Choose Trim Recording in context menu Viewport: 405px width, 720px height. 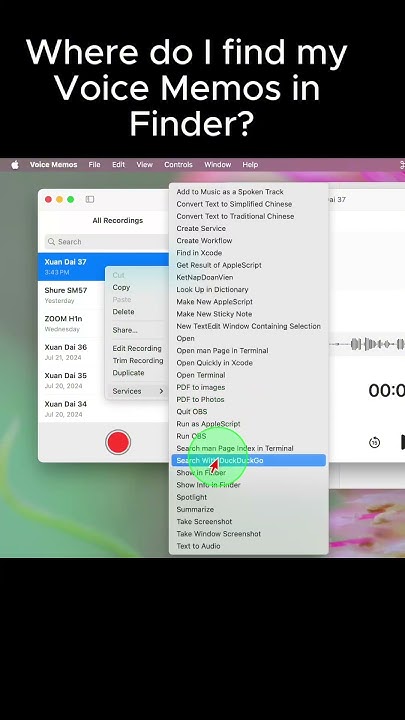138,360
